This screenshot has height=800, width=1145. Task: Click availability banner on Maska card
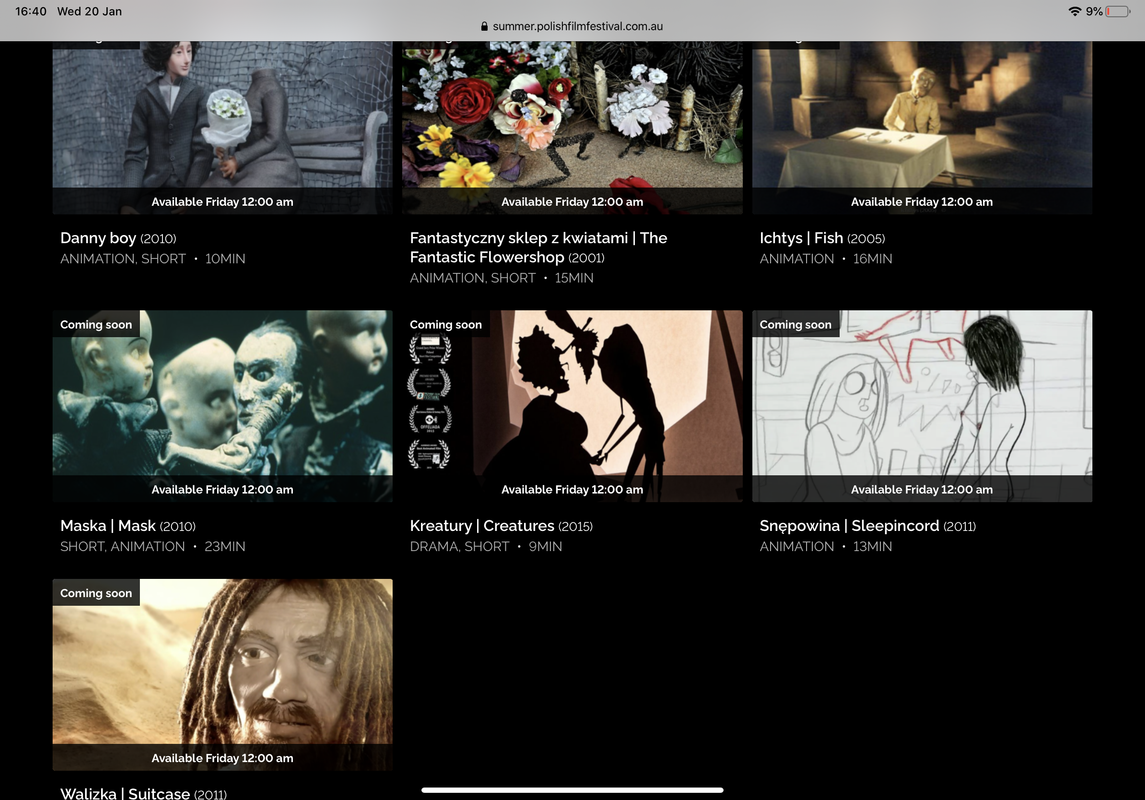pyautogui.click(x=222, y=489)
